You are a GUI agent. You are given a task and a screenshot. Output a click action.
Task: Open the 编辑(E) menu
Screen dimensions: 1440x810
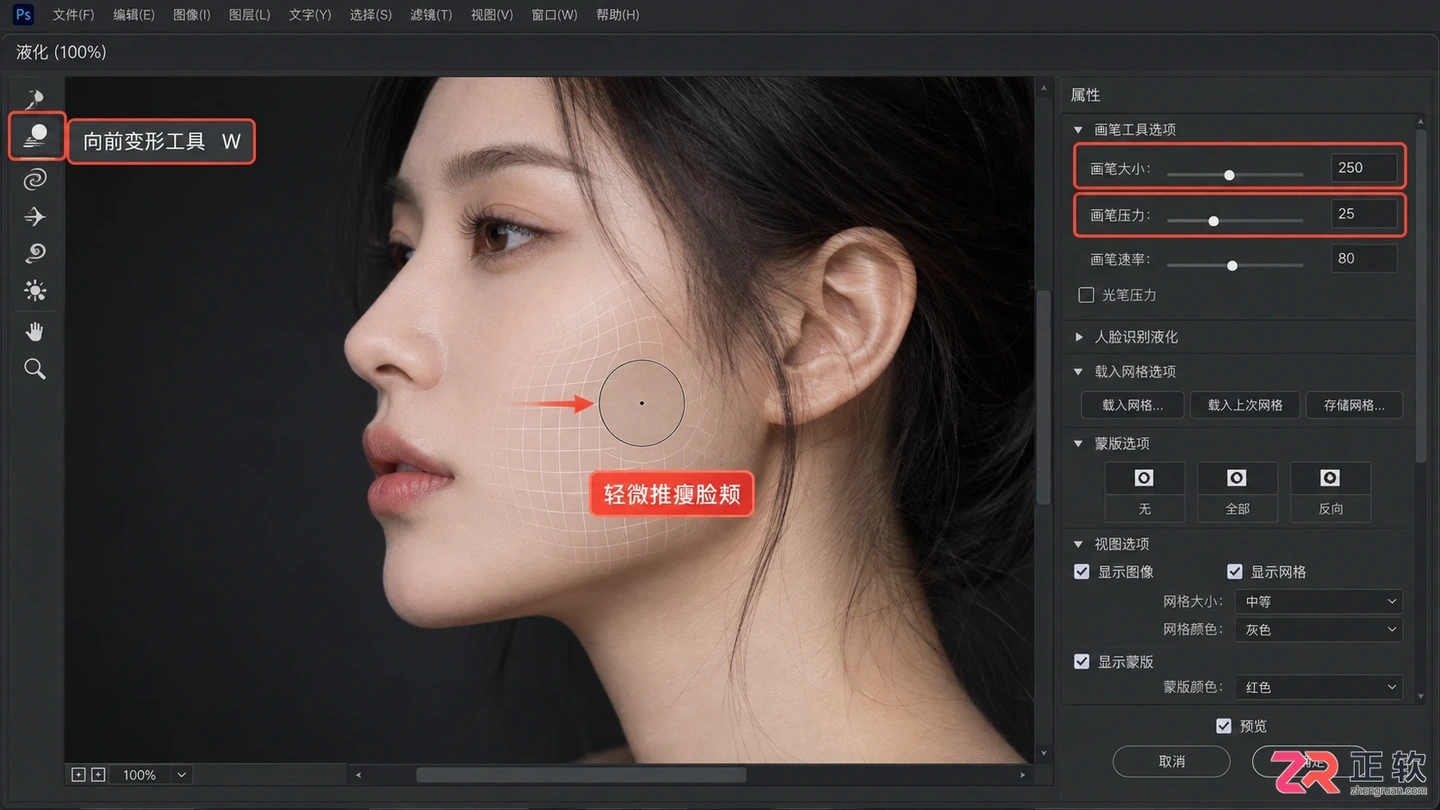click(x=134, y=15)
